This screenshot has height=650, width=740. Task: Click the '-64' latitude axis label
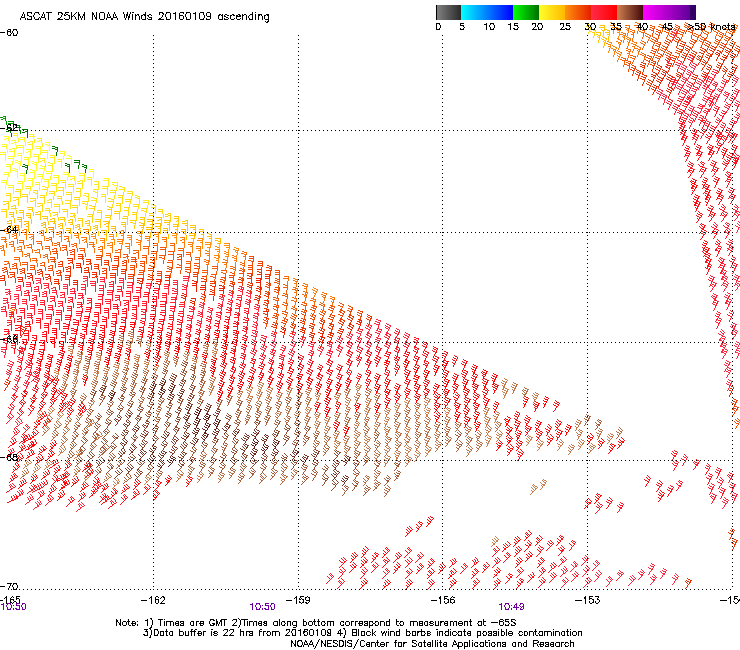9,230
